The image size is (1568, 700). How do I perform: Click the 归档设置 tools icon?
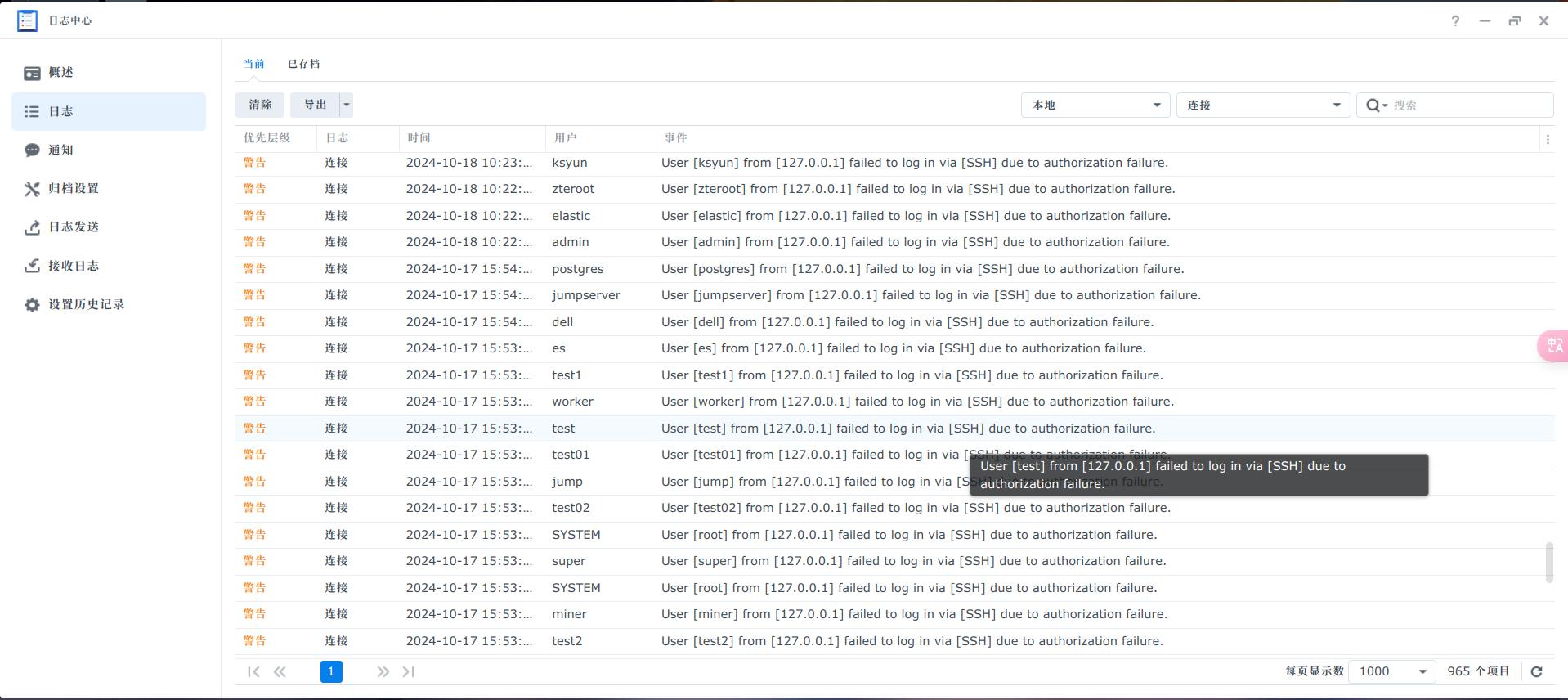[x=32, y=189]
